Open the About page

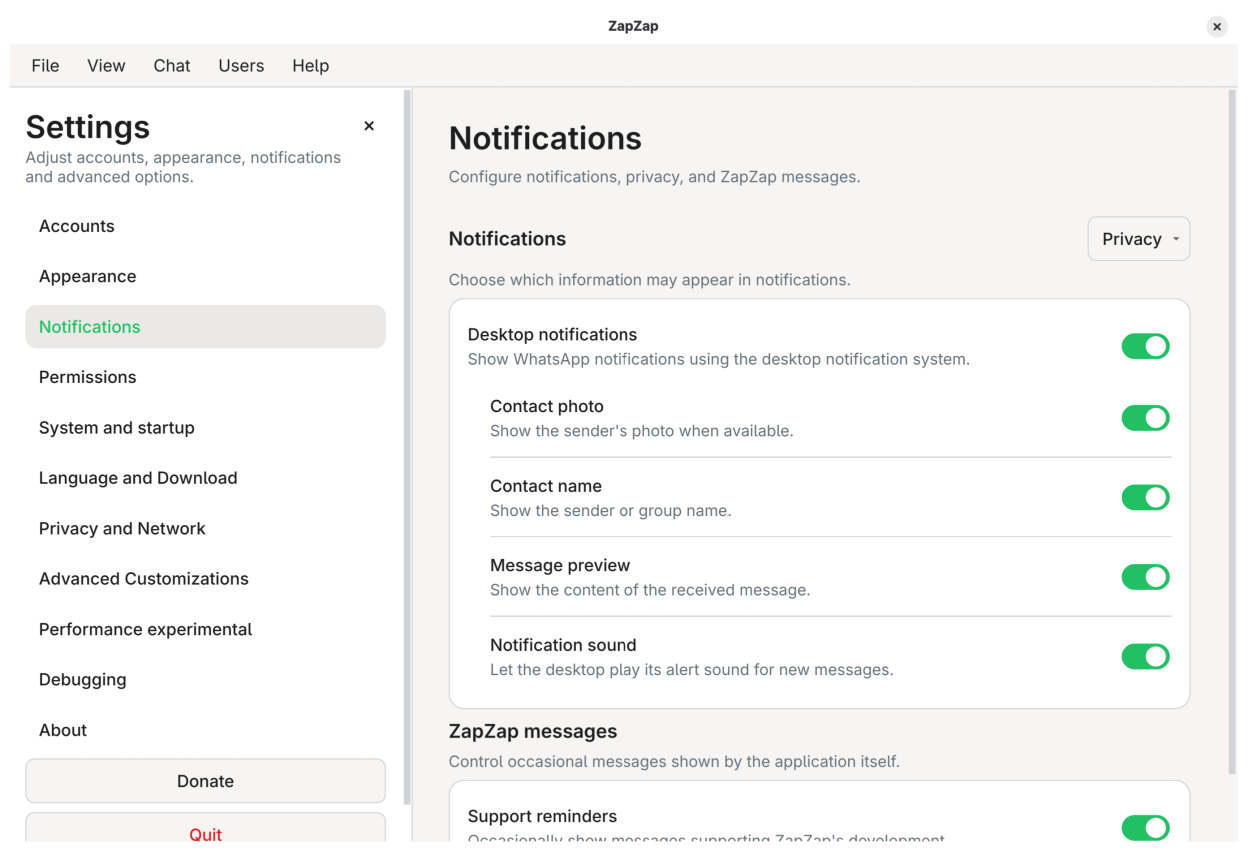coord(205,730)
